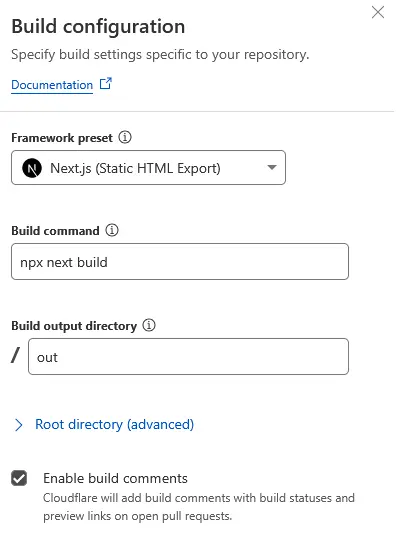The width and height of the screenshot is (398, 538).
Task: Click the Framework preset label
Action: coord(62,138)
